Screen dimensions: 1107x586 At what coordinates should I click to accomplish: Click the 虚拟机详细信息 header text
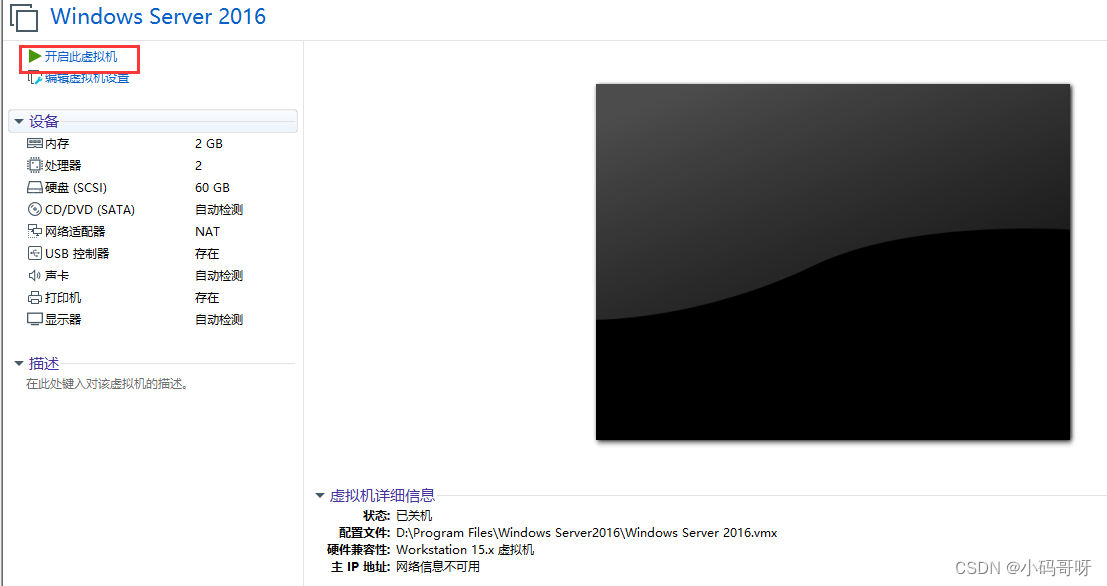coord(382,496)
